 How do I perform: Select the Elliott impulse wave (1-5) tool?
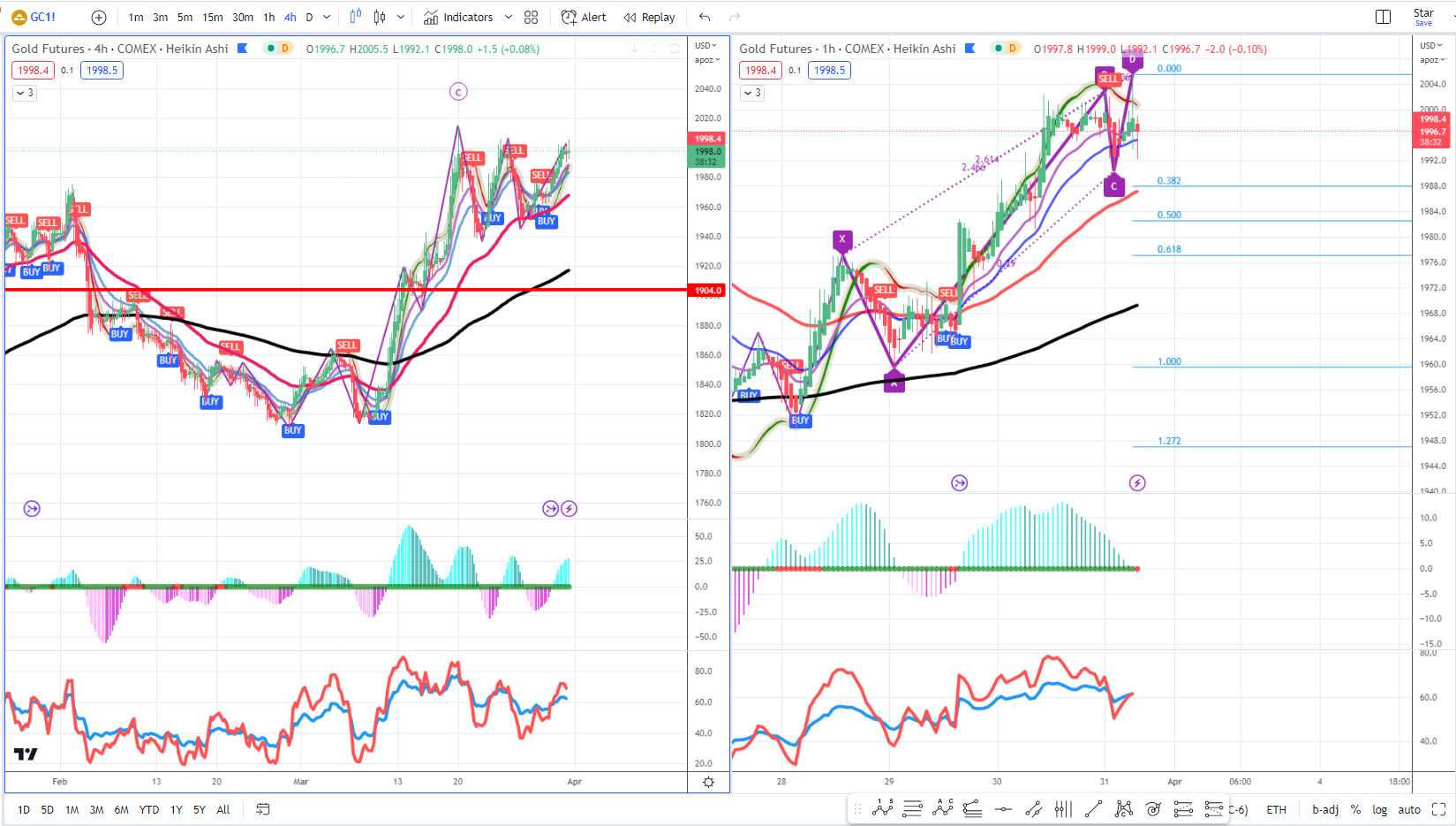883,808
